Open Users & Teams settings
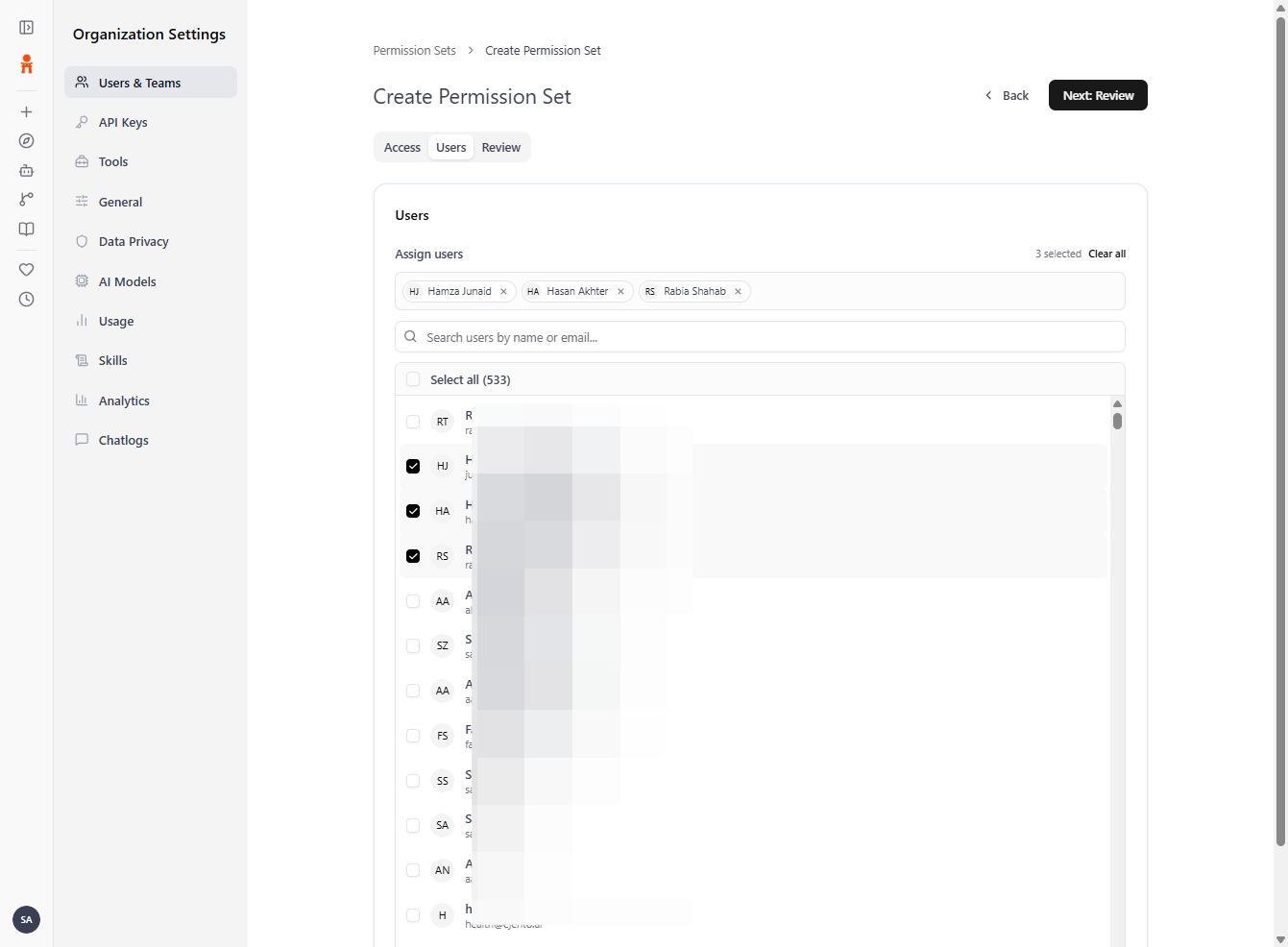The image size is (1288, 947). click(151, 83)
